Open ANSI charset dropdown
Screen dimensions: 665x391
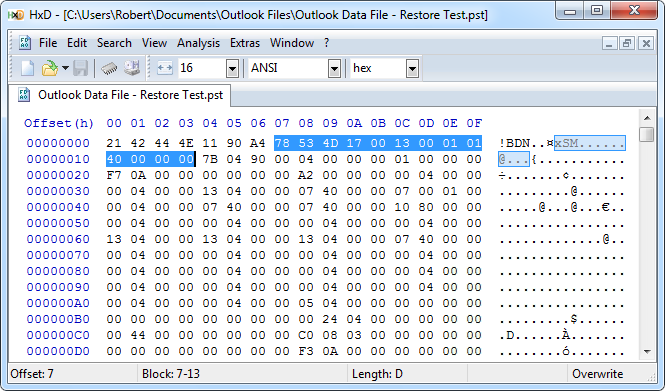294,68
